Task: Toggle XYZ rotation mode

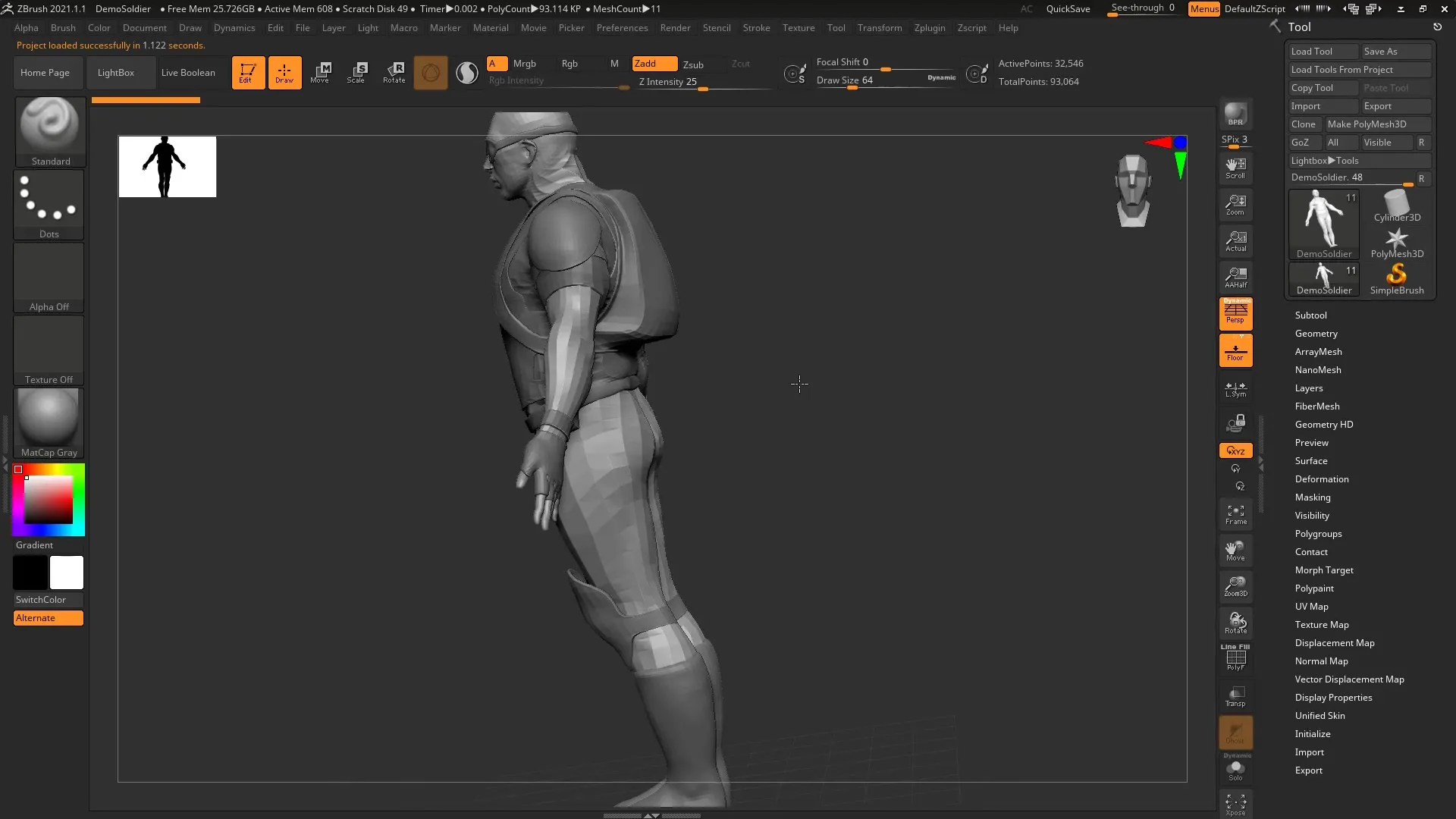Action: point(1235,450)
